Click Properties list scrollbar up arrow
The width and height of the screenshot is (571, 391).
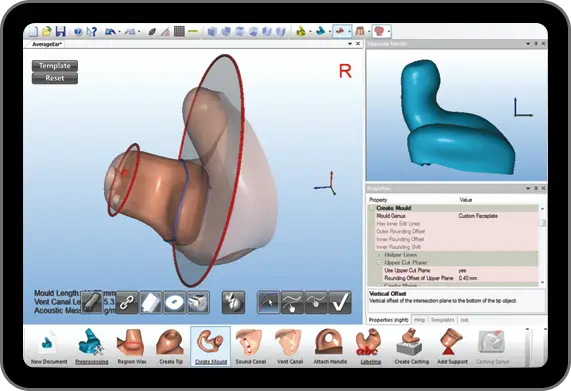pos(543,209)
